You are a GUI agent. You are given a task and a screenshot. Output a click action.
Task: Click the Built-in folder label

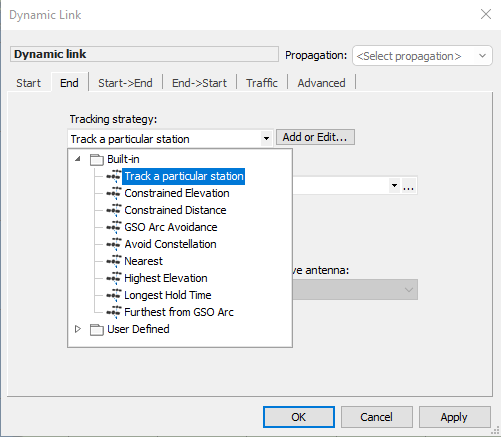pos(123,159)
